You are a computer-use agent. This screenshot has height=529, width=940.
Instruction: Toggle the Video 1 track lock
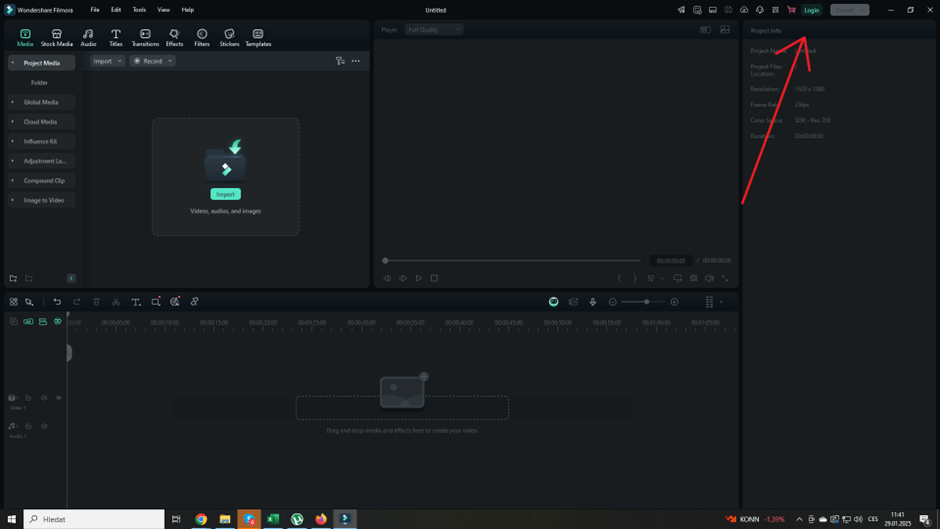click(29, 398)
